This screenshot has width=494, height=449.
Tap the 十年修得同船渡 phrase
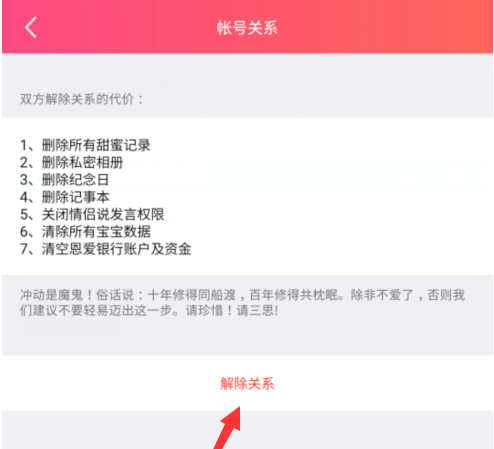tap(192, 295)
